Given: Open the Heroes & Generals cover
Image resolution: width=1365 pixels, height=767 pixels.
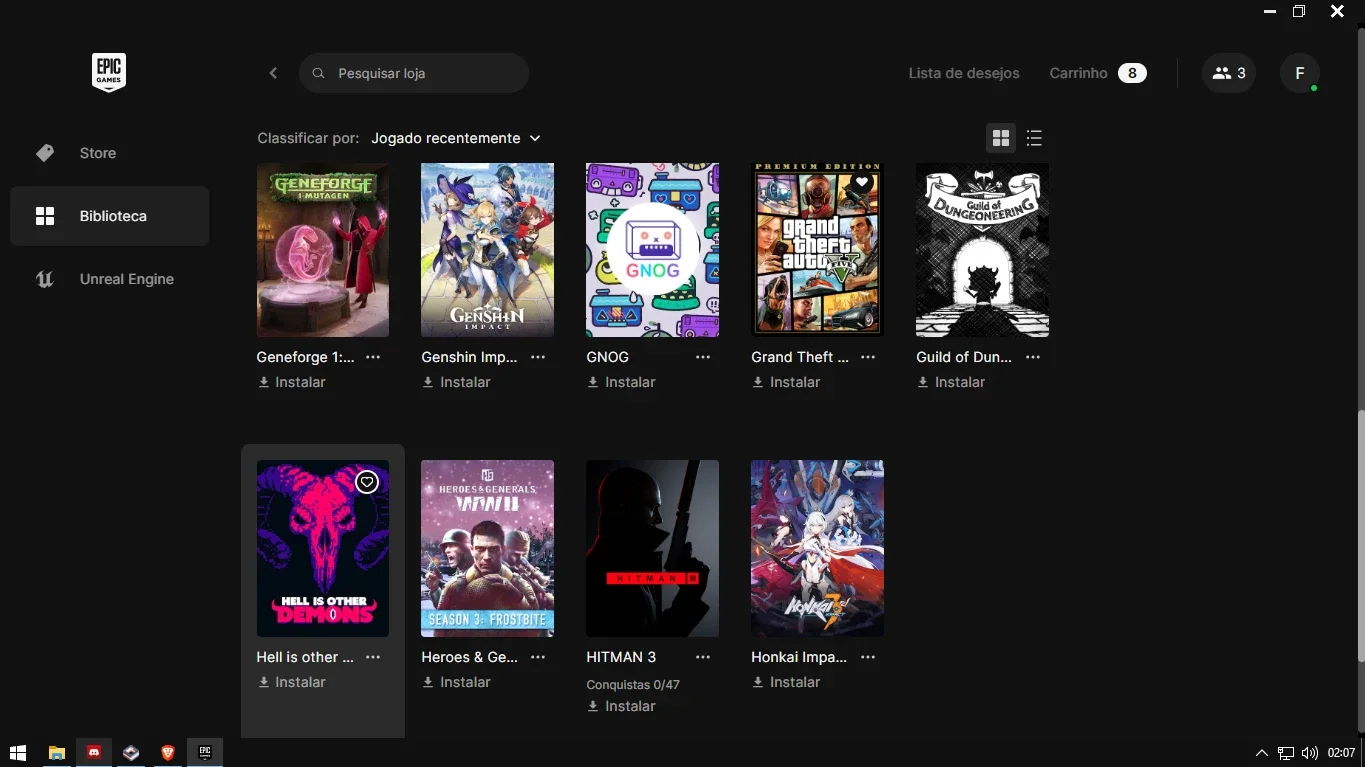Looking at the screenshot, I should (x=487, y=548).
